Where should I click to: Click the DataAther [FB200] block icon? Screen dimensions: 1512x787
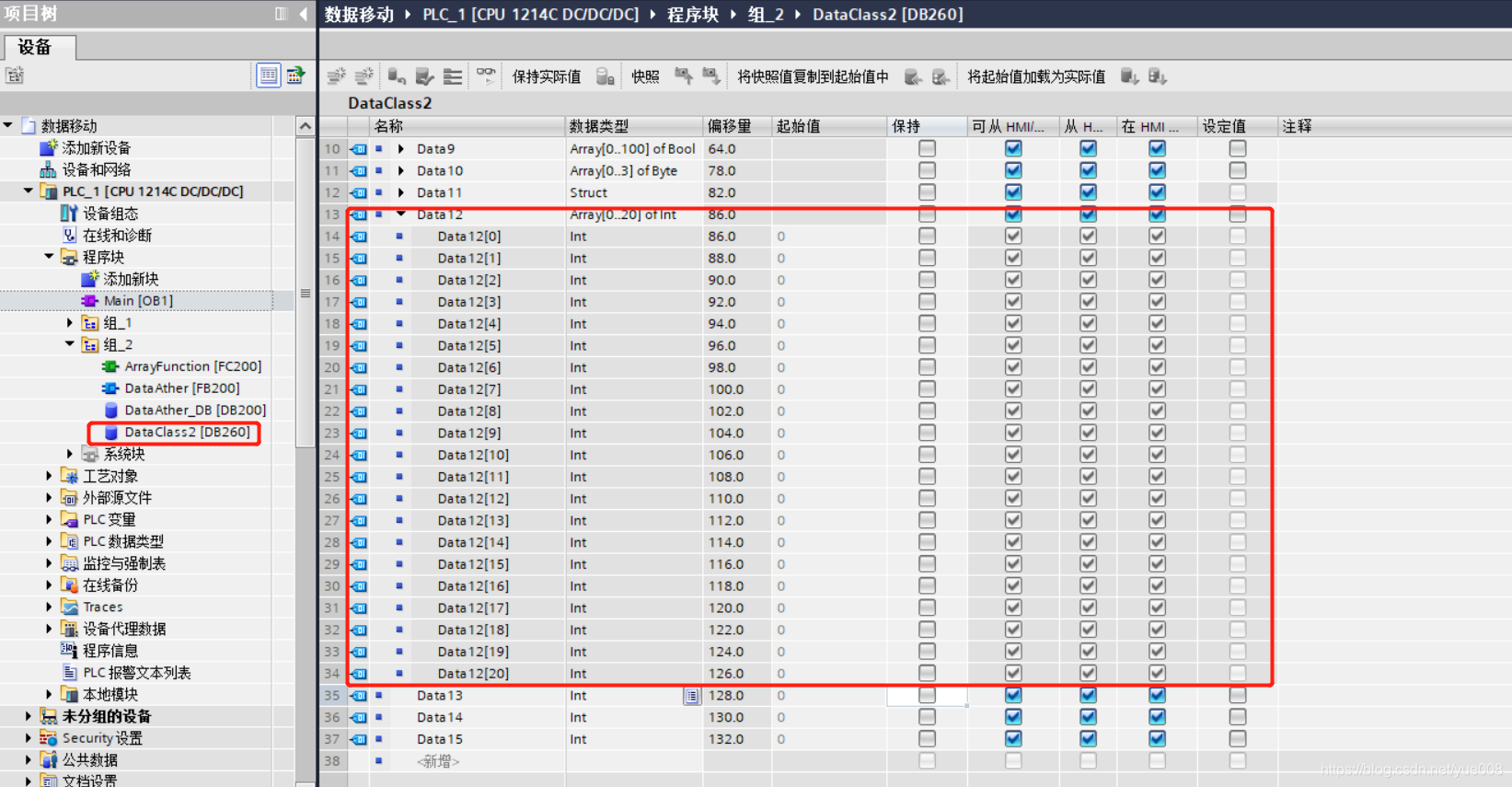point(110,388)
